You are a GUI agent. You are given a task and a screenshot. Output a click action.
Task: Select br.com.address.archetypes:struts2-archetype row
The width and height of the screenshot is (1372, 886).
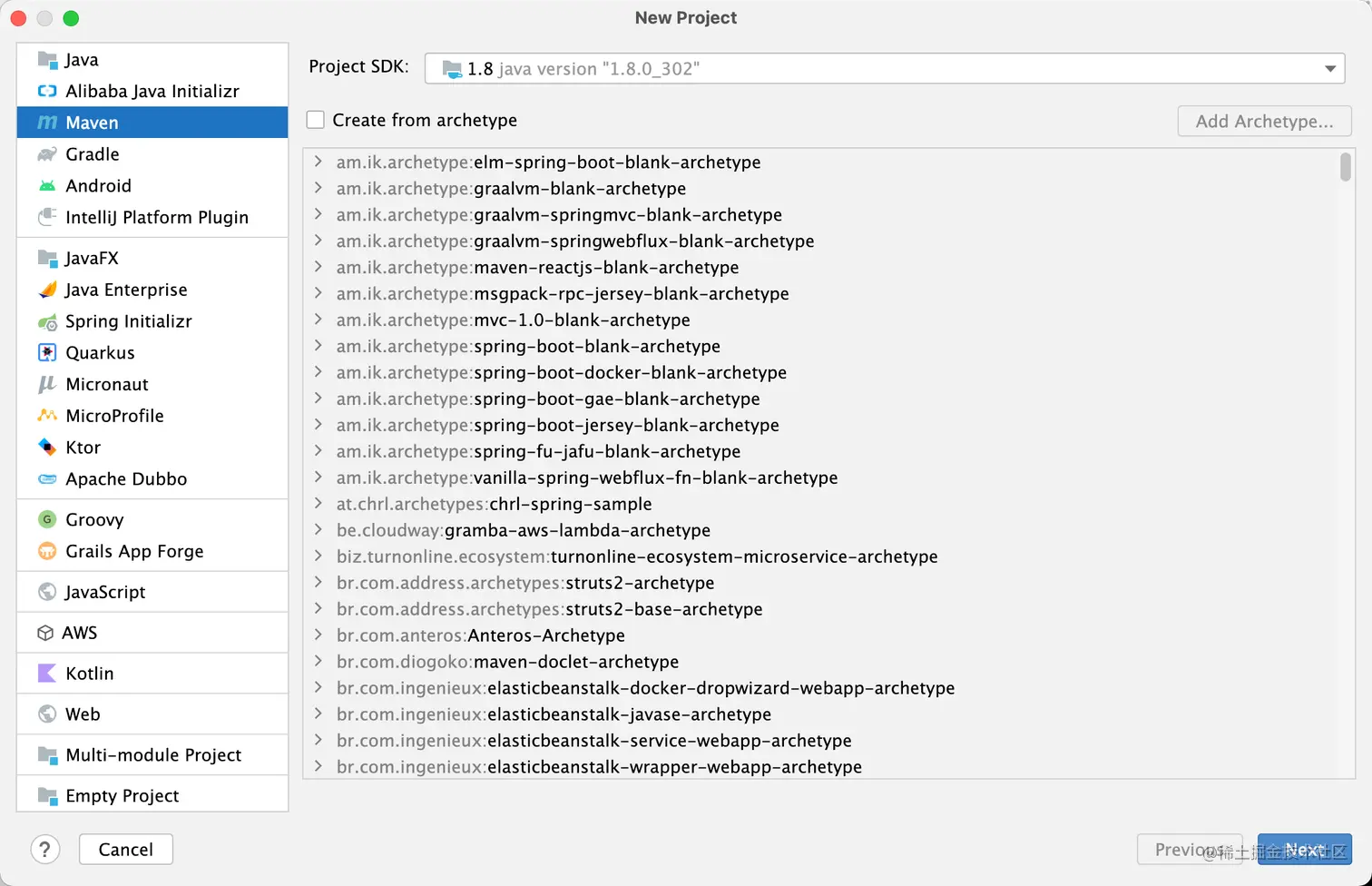821,583
